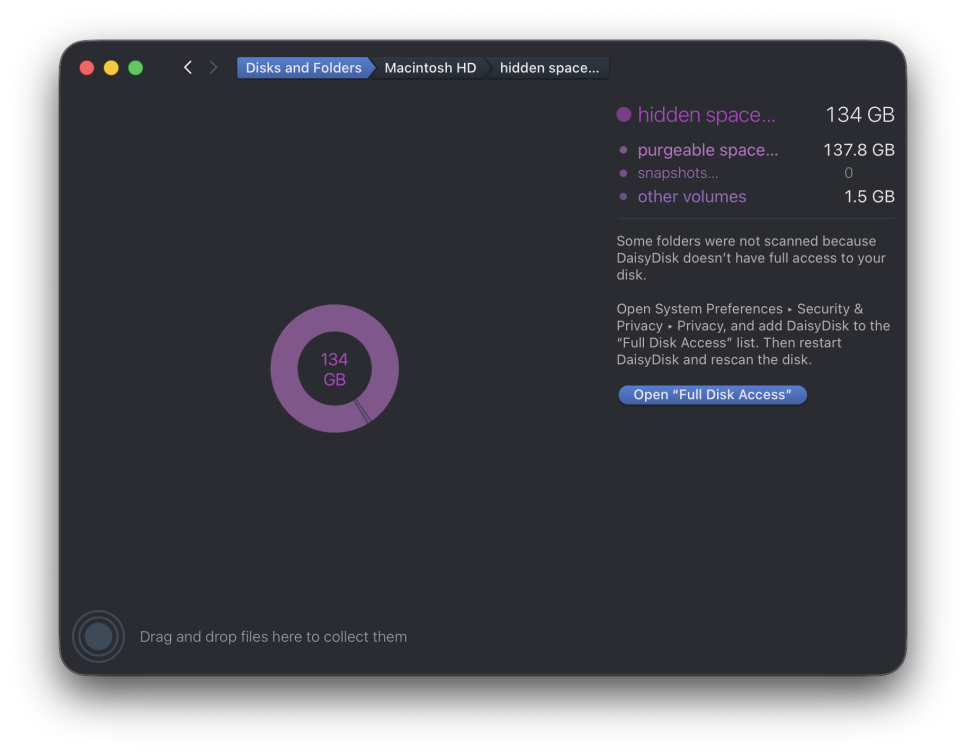Click the 1.5 GB size value
Viewport: 966px width, 754px height.
[x=869, y=197]
